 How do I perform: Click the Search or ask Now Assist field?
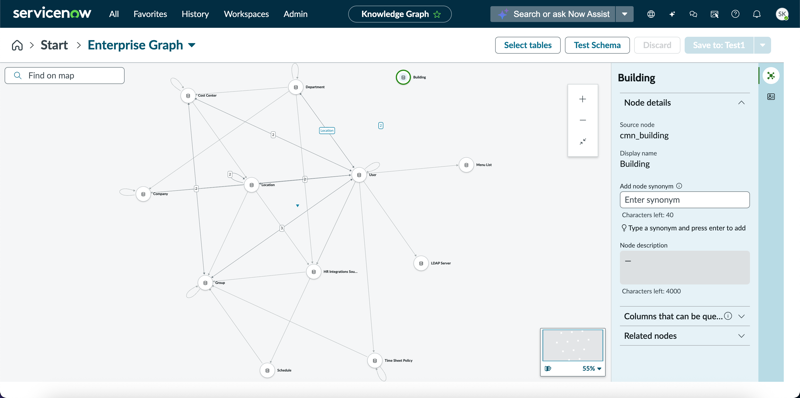(553, 14)
